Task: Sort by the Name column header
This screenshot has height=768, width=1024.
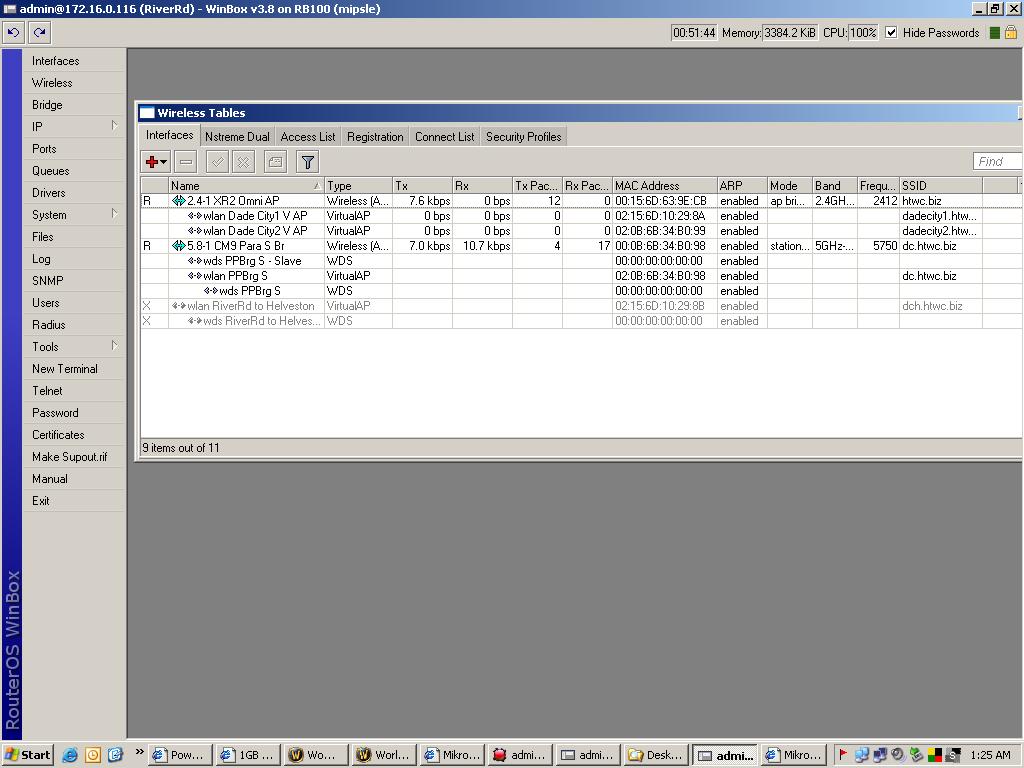Action: 246,185
